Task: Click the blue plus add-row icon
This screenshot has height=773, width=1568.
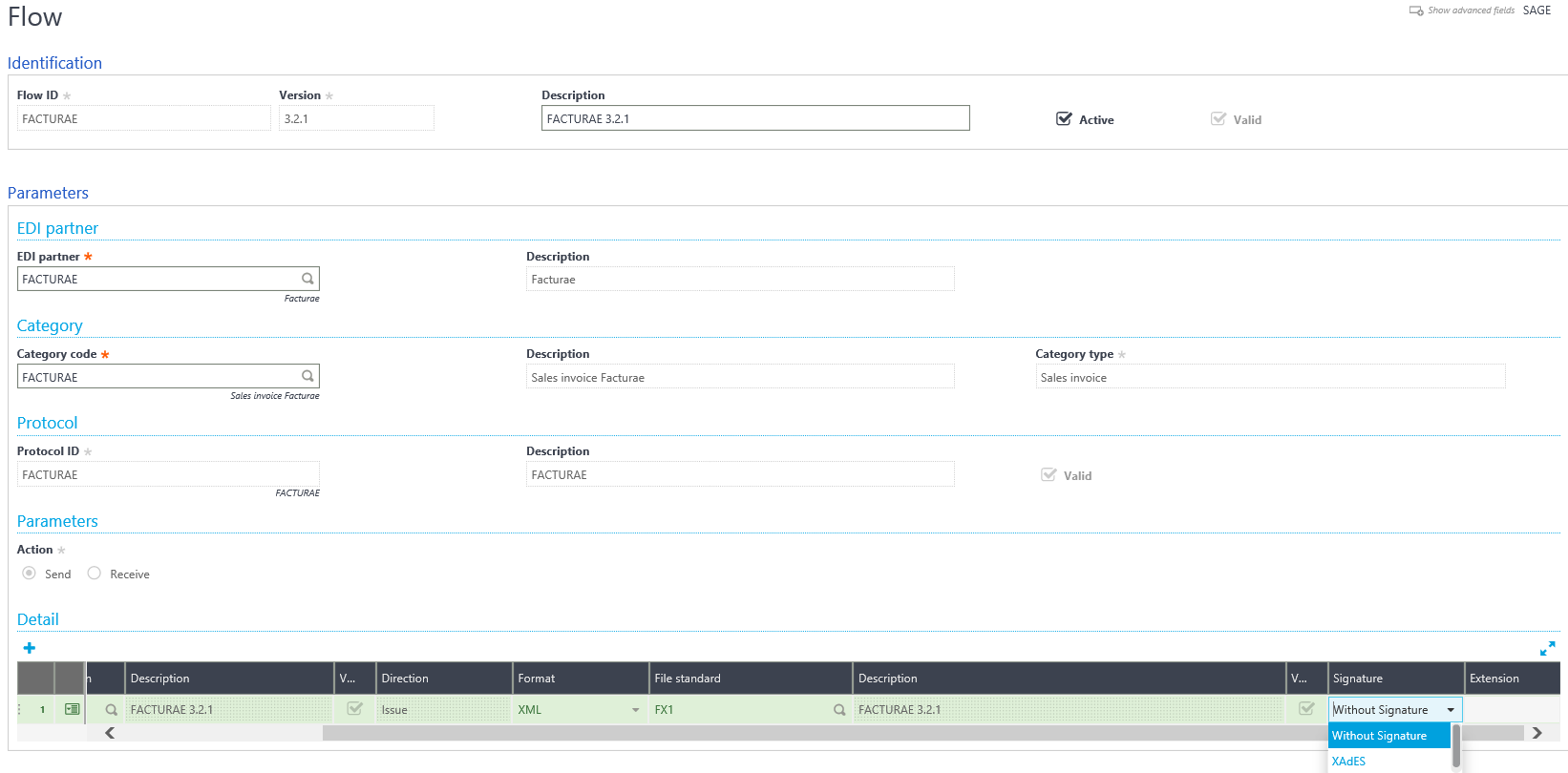Action: 30,648
